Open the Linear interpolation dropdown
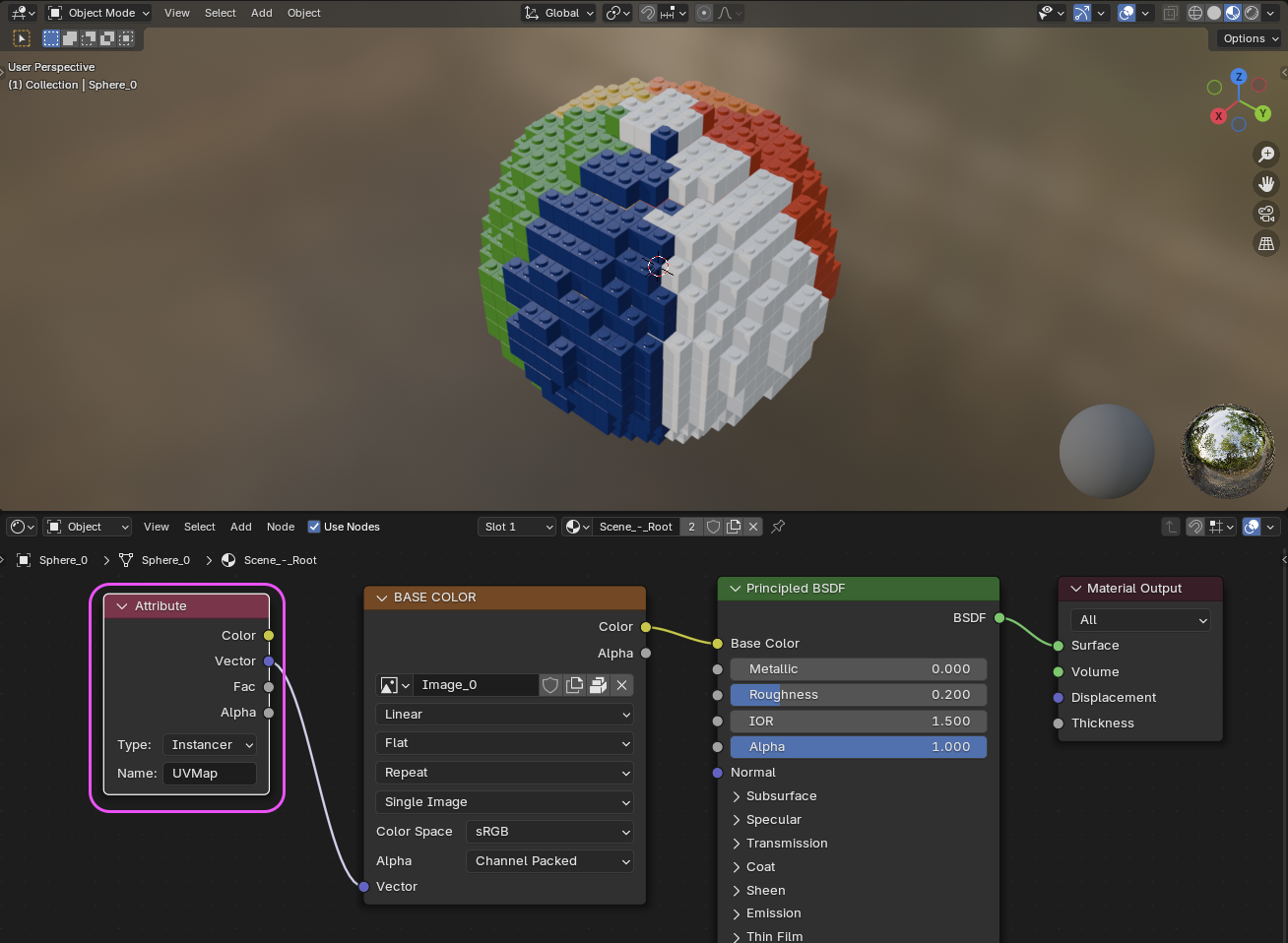Image resolution: width=1288 pixels, height=943 pixels. (504, 715)
